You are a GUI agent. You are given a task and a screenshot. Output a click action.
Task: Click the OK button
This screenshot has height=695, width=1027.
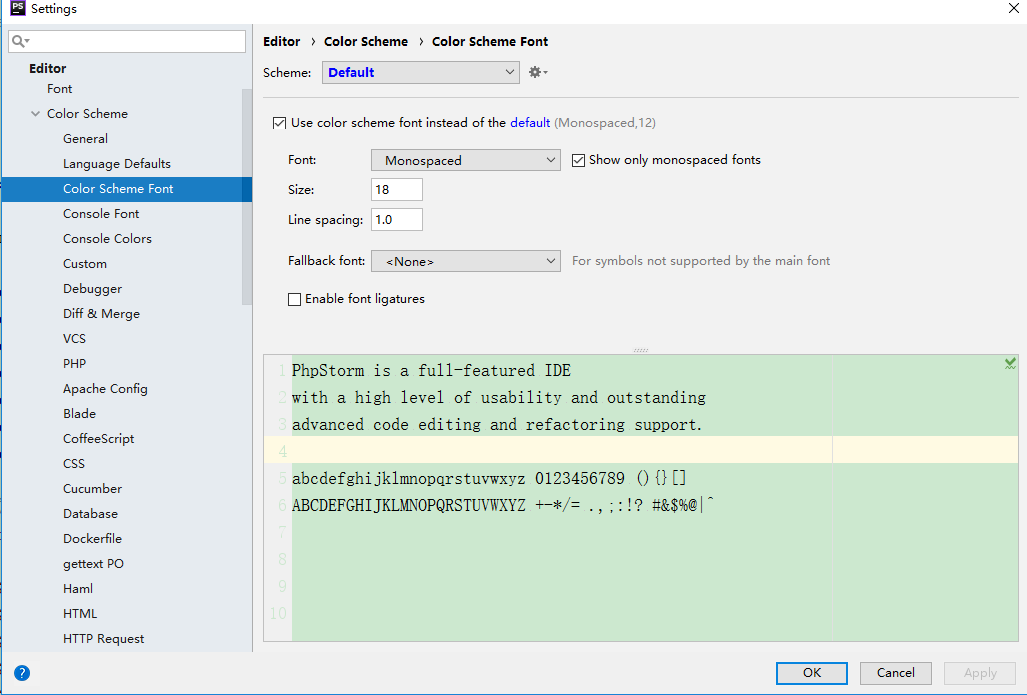click(812, 673)
